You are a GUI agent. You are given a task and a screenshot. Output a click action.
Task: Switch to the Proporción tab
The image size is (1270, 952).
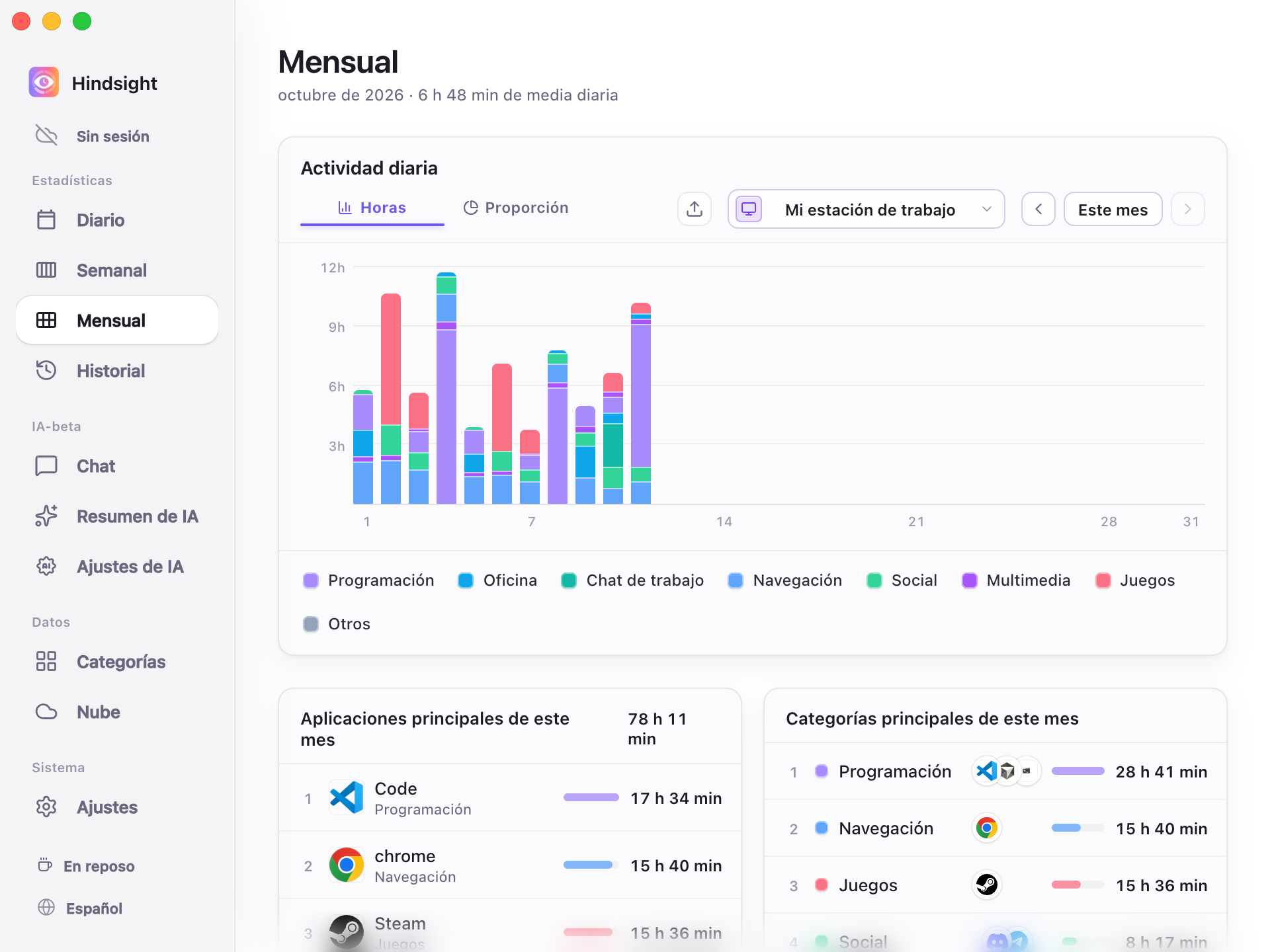[516, 208]
